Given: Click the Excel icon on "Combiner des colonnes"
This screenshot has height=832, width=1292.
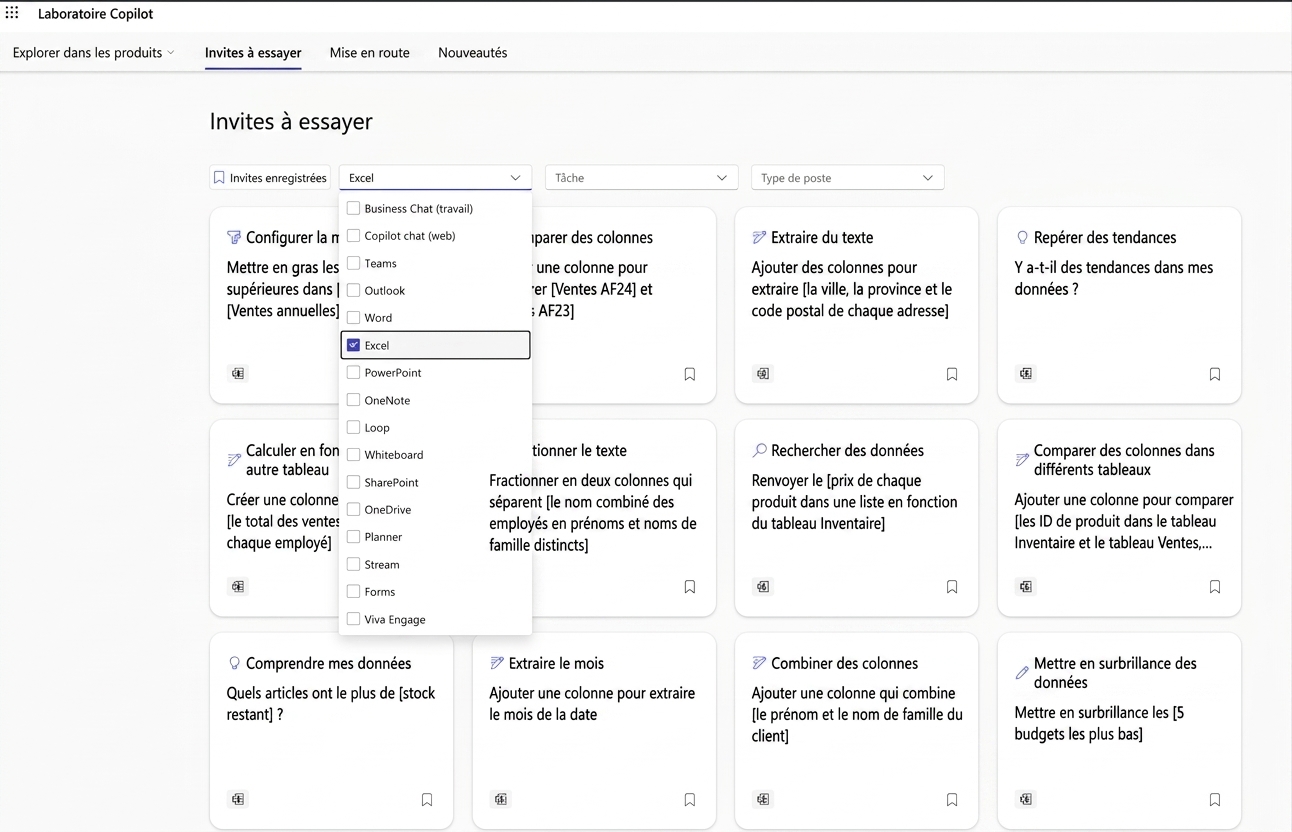Looking at the screenshot, I should [763, 799].
